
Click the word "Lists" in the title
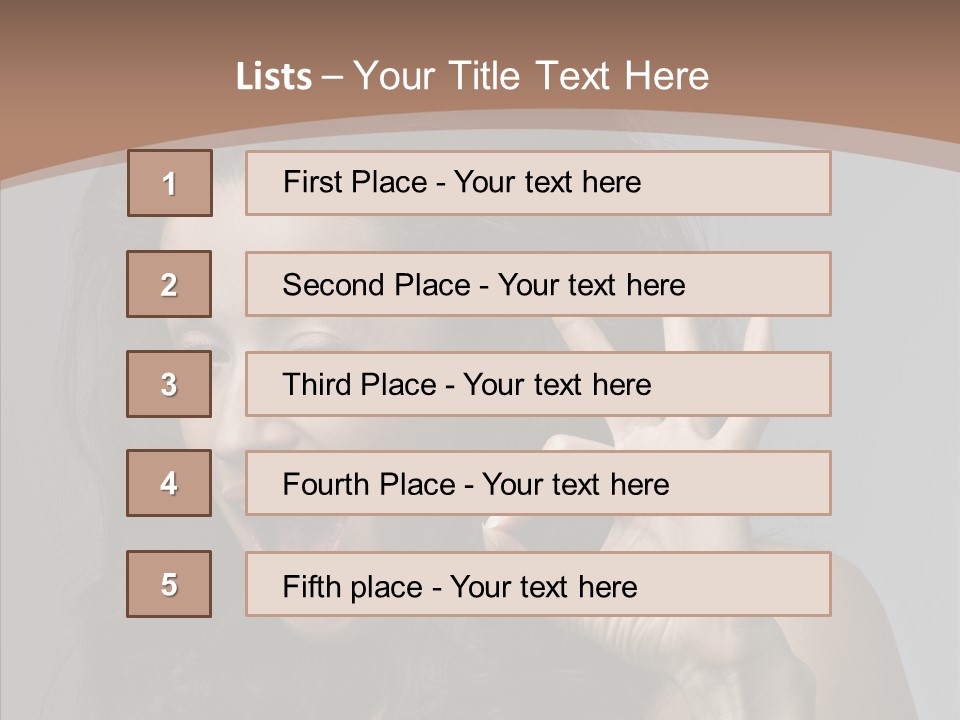tap(273, 77)
